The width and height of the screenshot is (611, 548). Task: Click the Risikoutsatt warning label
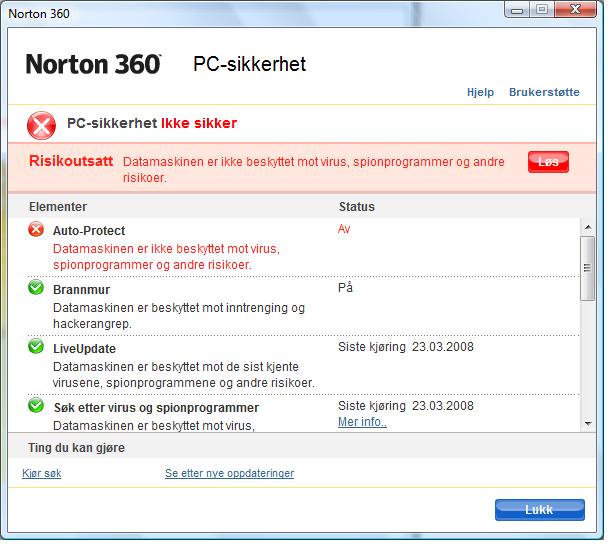(x=71, y=161)
